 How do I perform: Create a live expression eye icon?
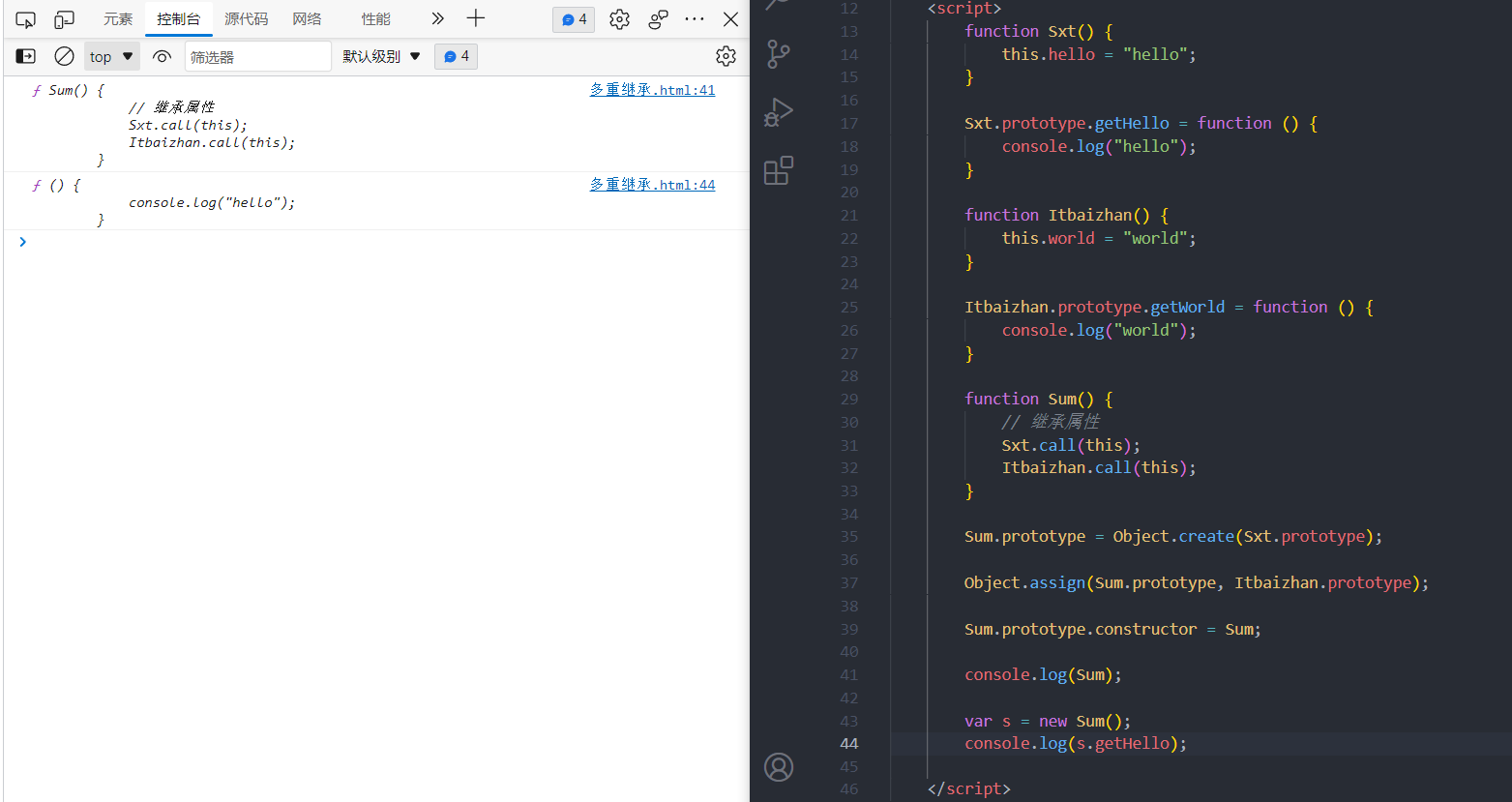pyautogui.click(x=163, y=56)
